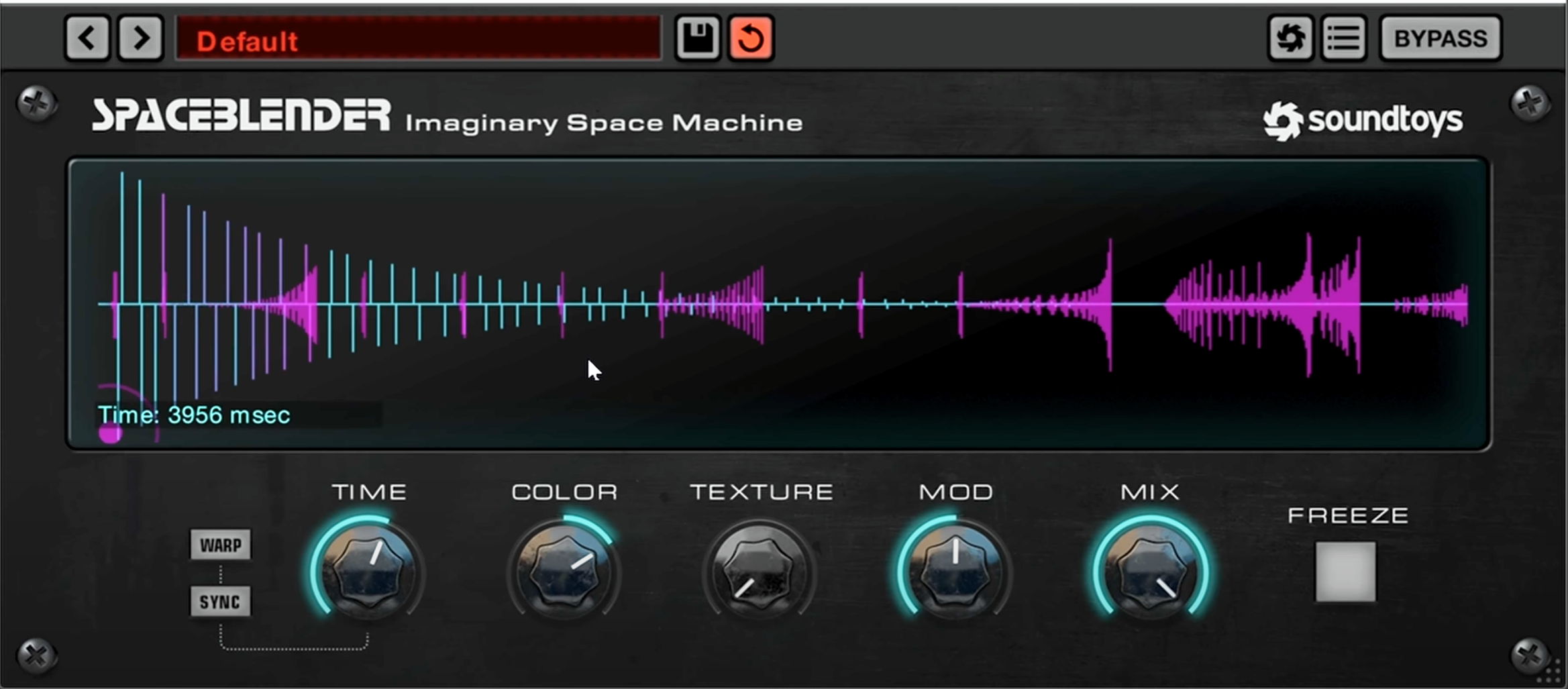This screenshot has width=1568, height=689.
Task: Go to the next preset arrow
Action: [141, 38]
